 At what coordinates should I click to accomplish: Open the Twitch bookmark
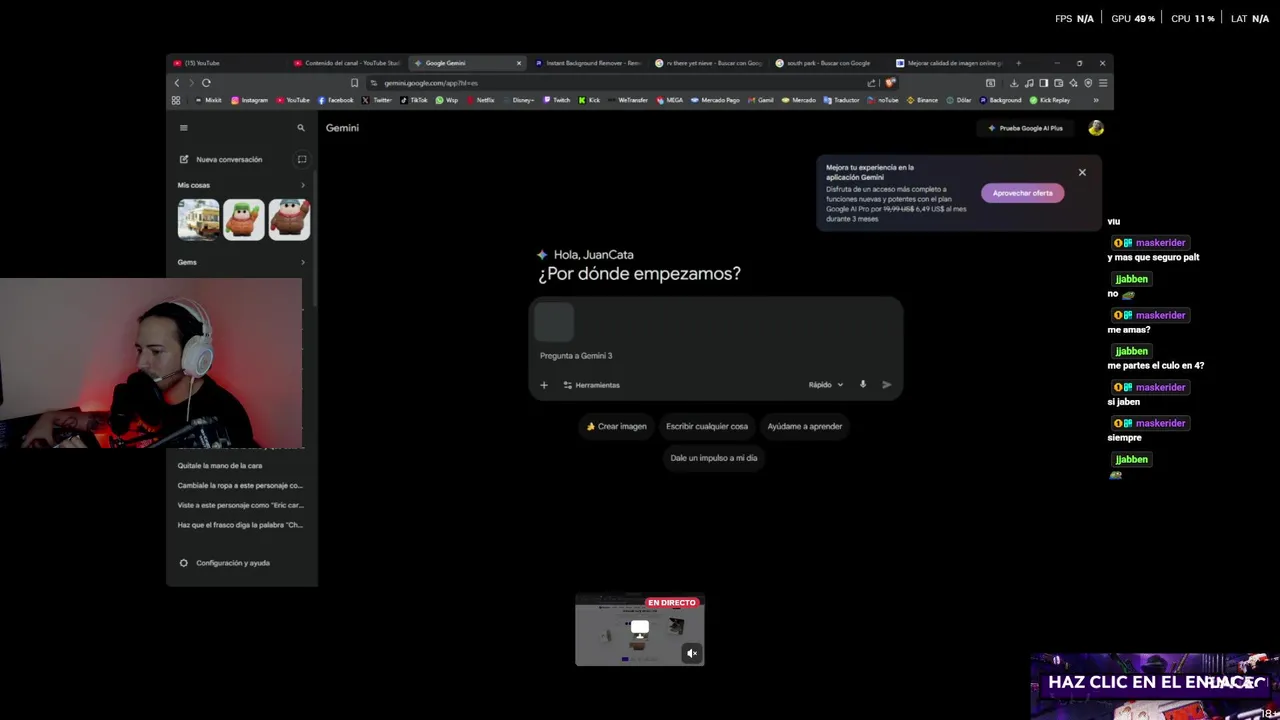pyautogui.click(x=556, y=100)
